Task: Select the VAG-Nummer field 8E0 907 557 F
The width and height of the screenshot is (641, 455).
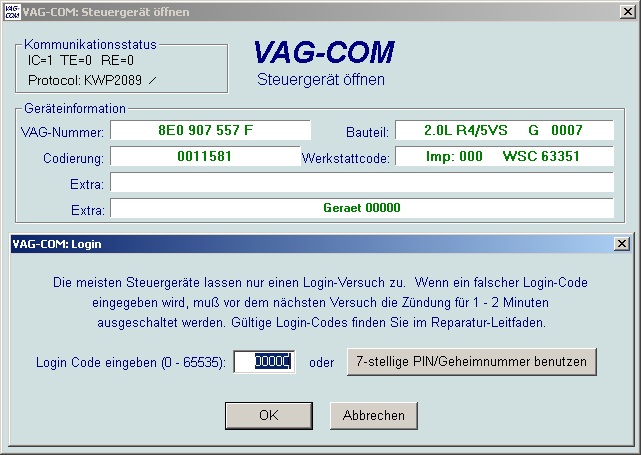Action: (x=210, y=131)
